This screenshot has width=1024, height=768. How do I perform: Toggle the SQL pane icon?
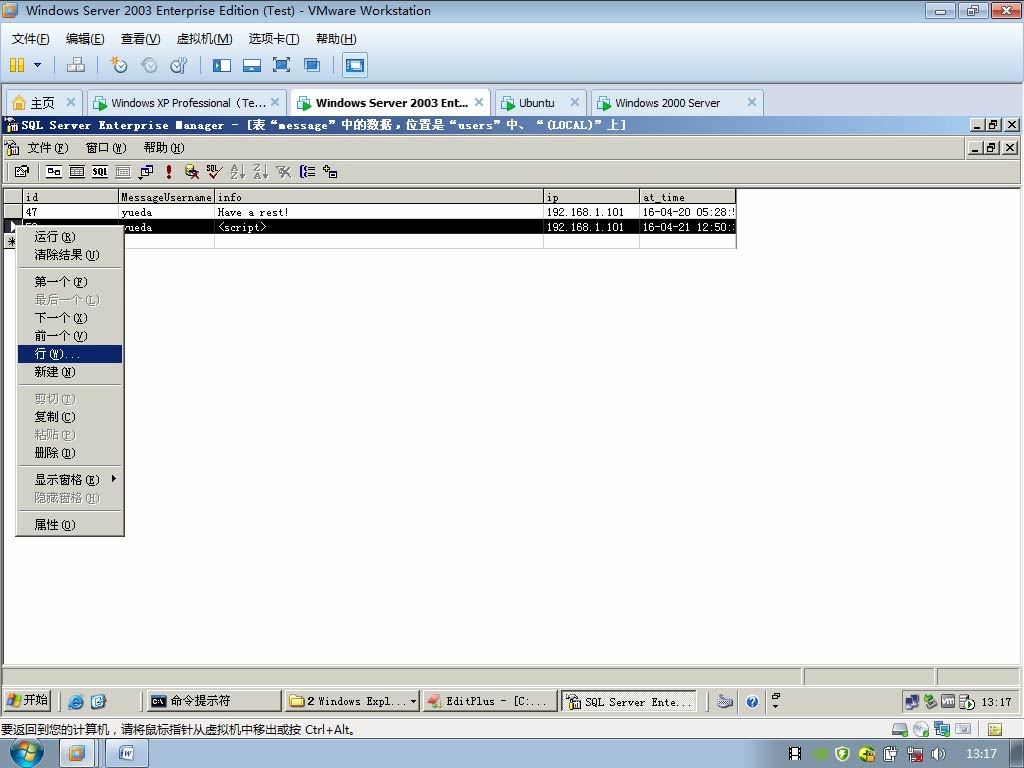100,172
